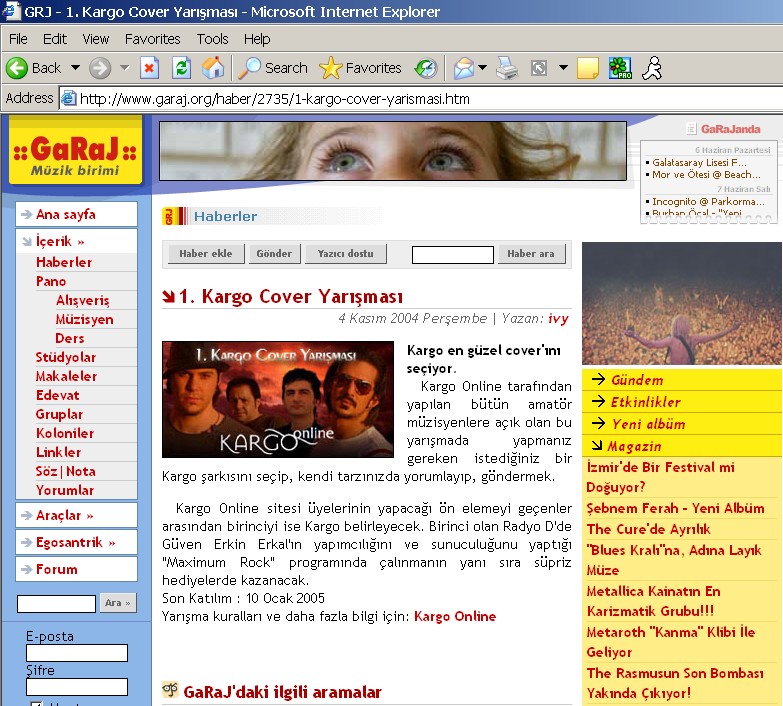Expand the Etkinlikler section
This screenshot has height=706, width=783.
click(x=682, y=402)
